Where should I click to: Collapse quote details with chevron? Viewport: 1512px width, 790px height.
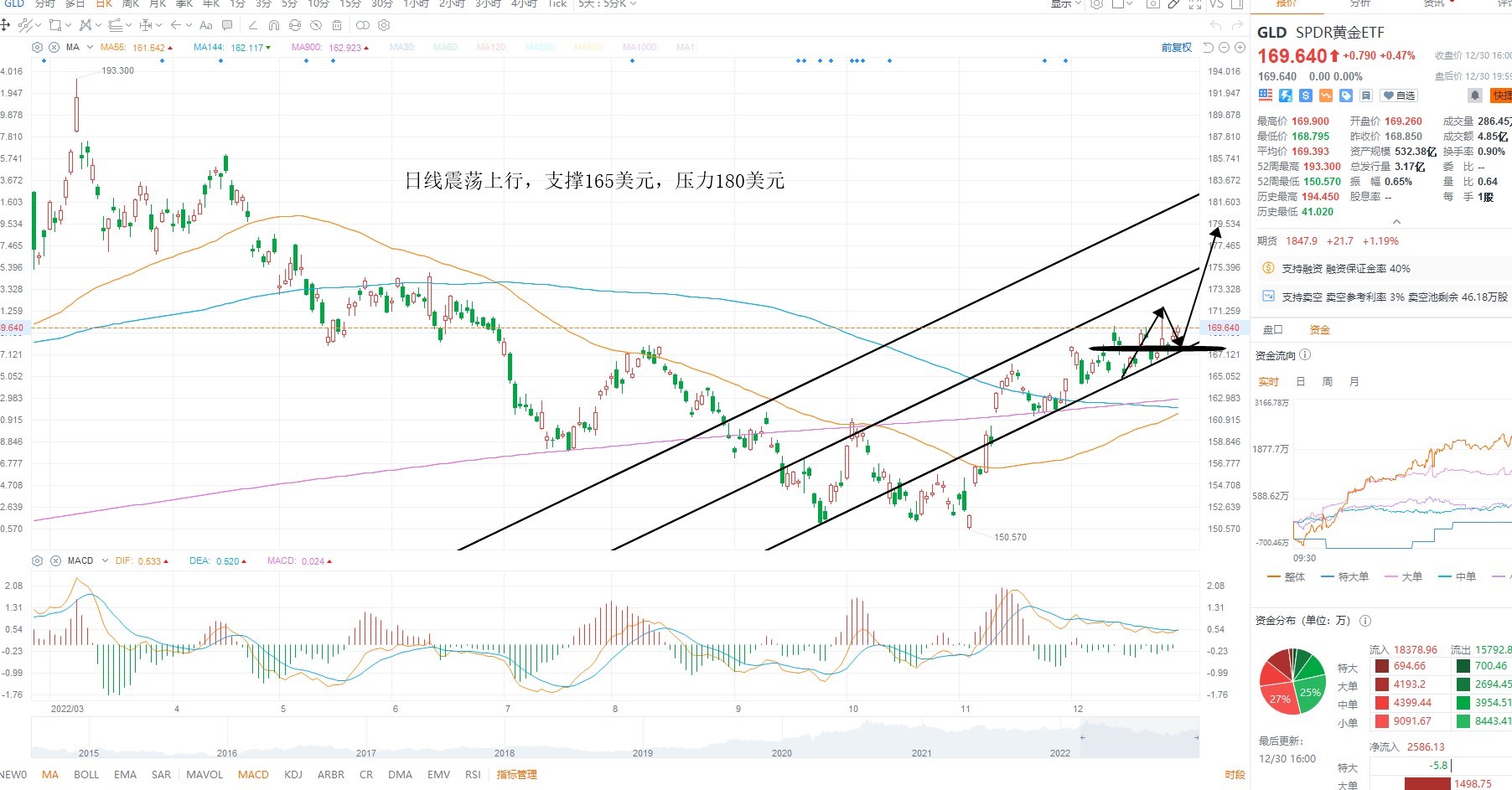[x=1396, y=221]
